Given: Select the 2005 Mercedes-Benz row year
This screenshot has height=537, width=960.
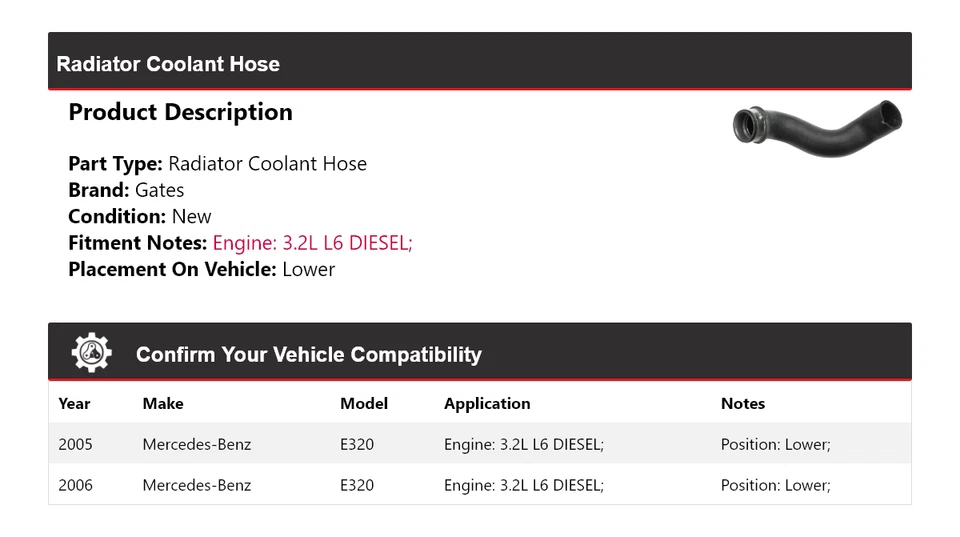Looking at the screenshot, I should click(75, 444).
